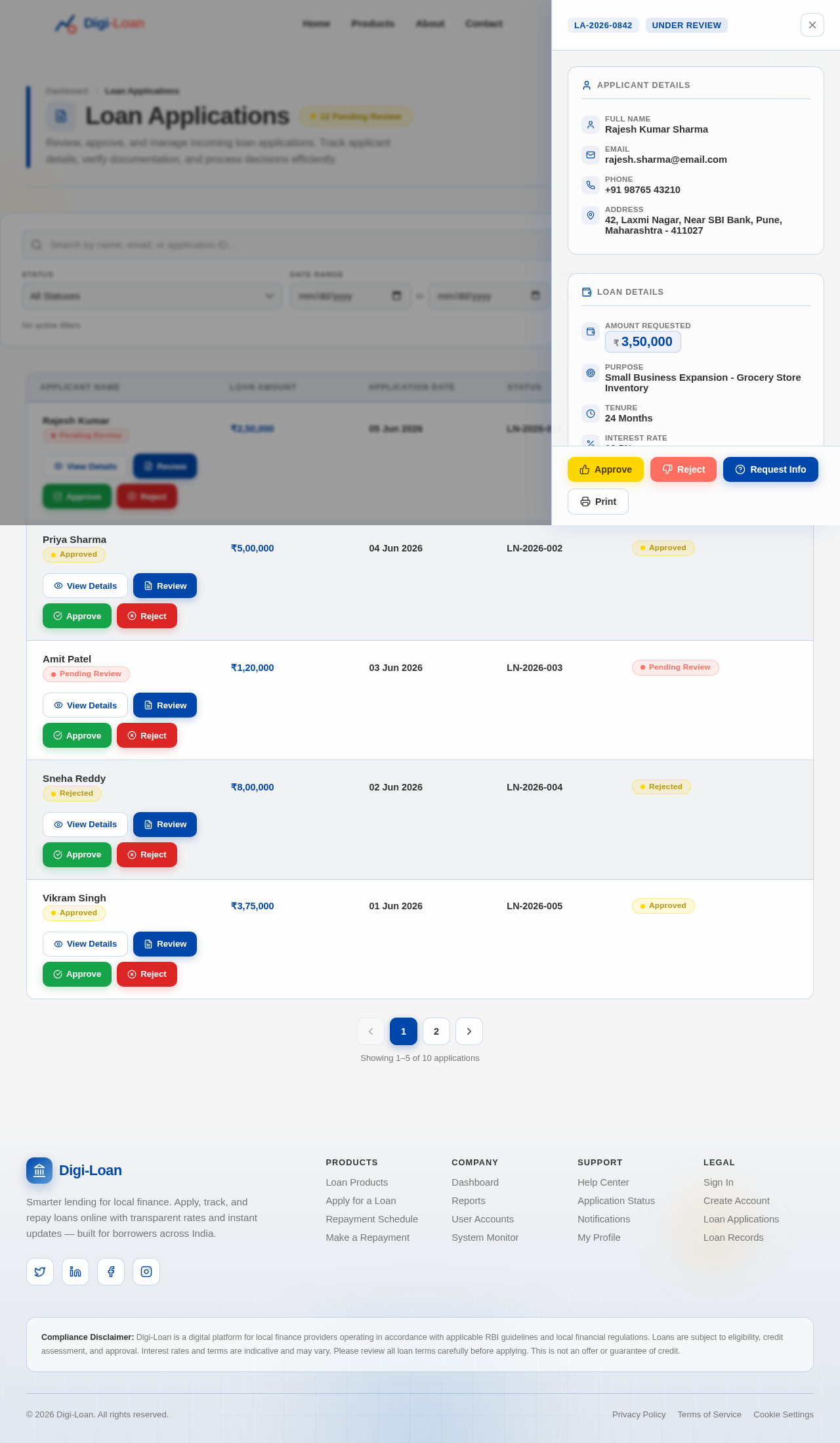Click the Request Info button
Screen dimensions: 840x1443
(770, 469)
